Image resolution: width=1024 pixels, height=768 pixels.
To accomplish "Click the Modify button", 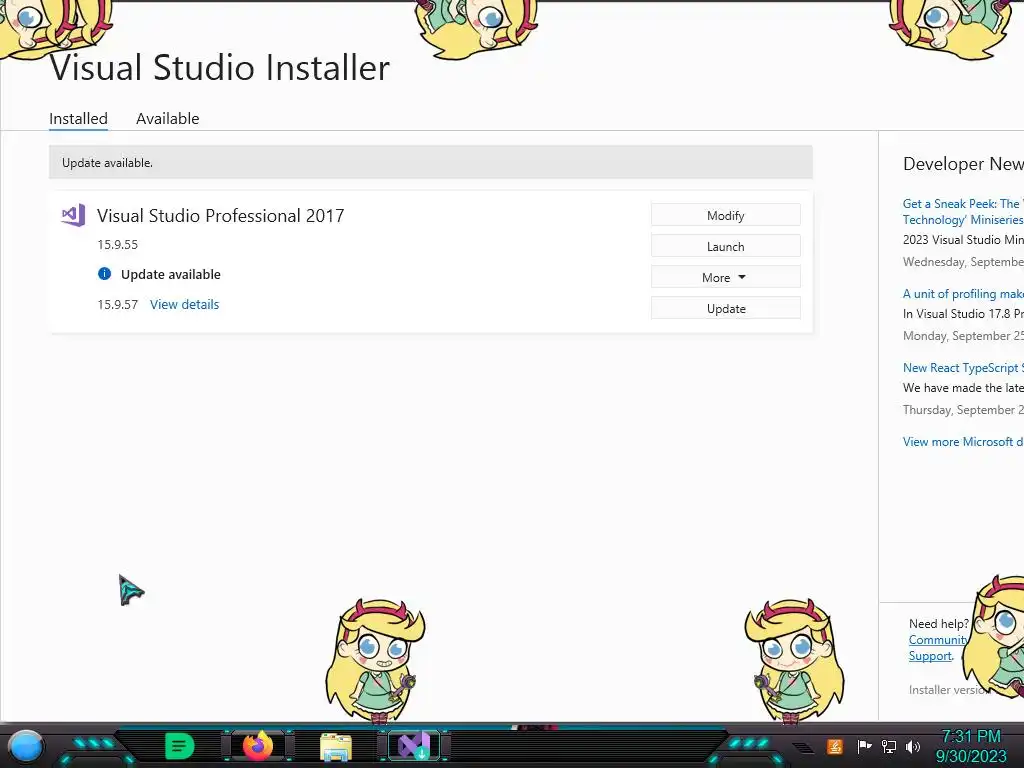I will click(726, 216).
